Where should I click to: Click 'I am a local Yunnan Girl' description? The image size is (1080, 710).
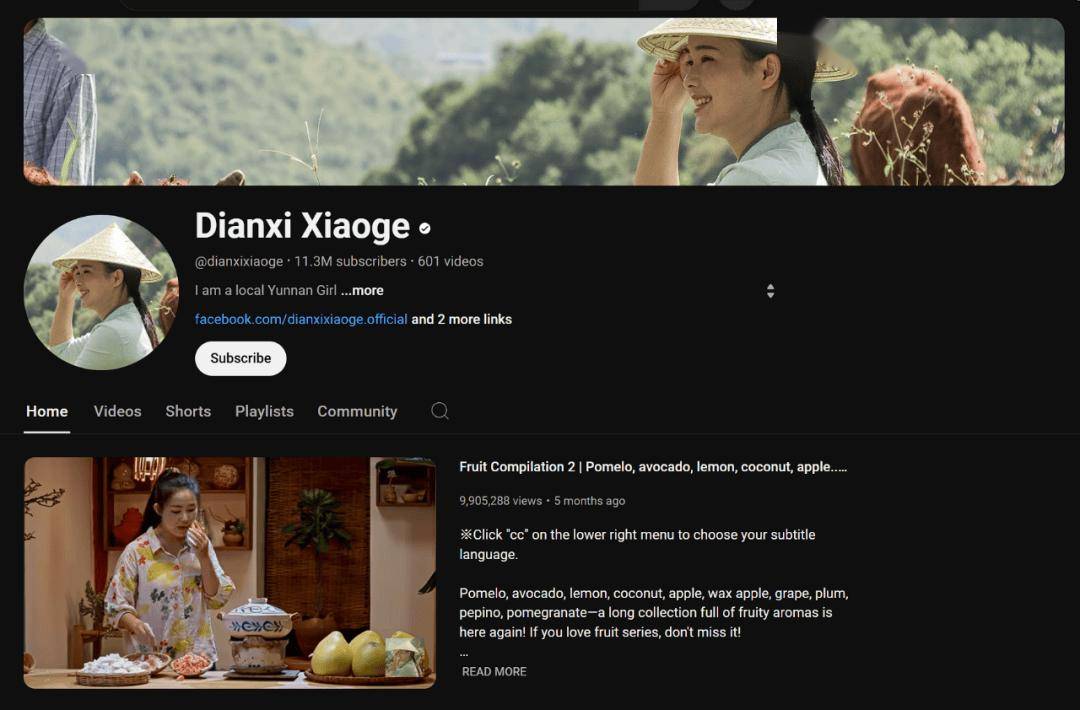(265, 290)
